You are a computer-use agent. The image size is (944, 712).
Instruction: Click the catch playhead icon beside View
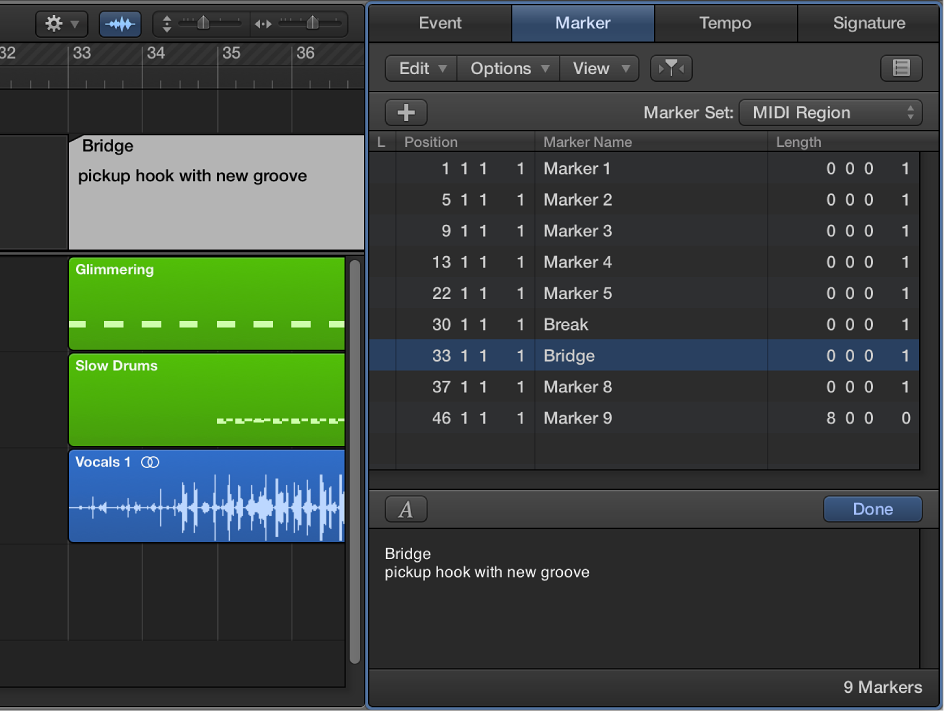coord(671,68)
